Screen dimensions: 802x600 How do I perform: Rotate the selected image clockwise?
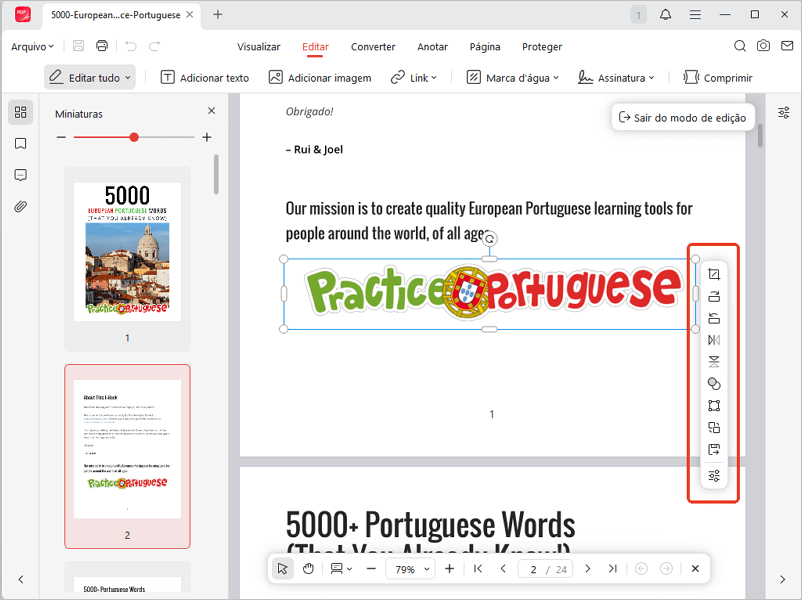[x=713, y=295]
